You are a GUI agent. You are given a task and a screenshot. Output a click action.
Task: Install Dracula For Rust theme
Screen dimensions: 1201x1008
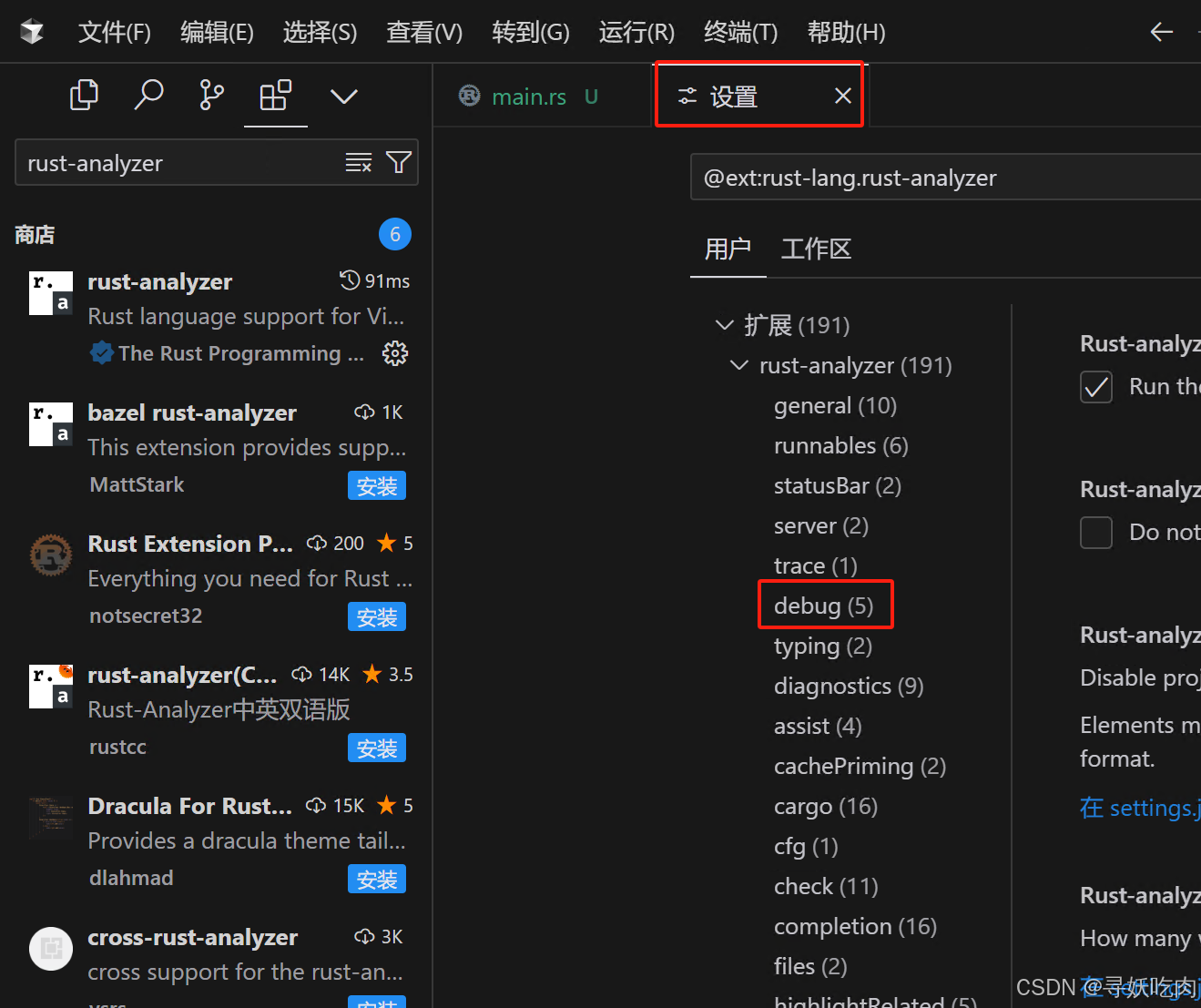377,880
